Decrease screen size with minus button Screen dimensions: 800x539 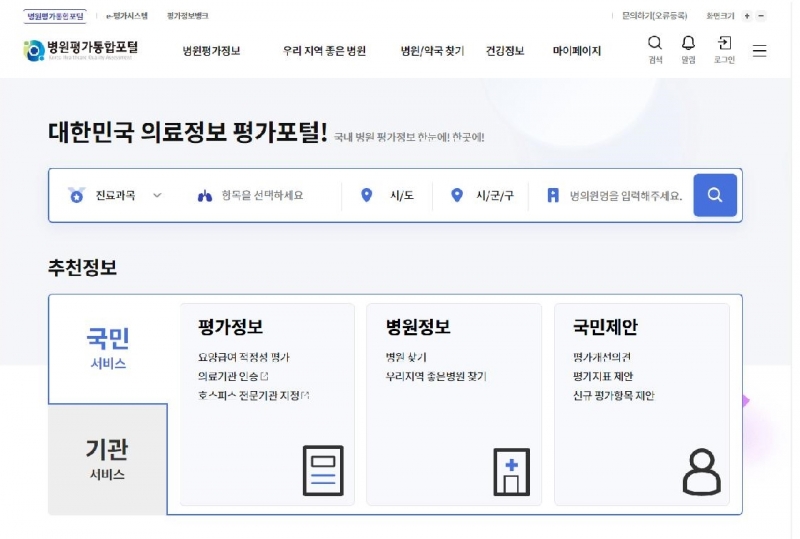[x=761, y=16]
